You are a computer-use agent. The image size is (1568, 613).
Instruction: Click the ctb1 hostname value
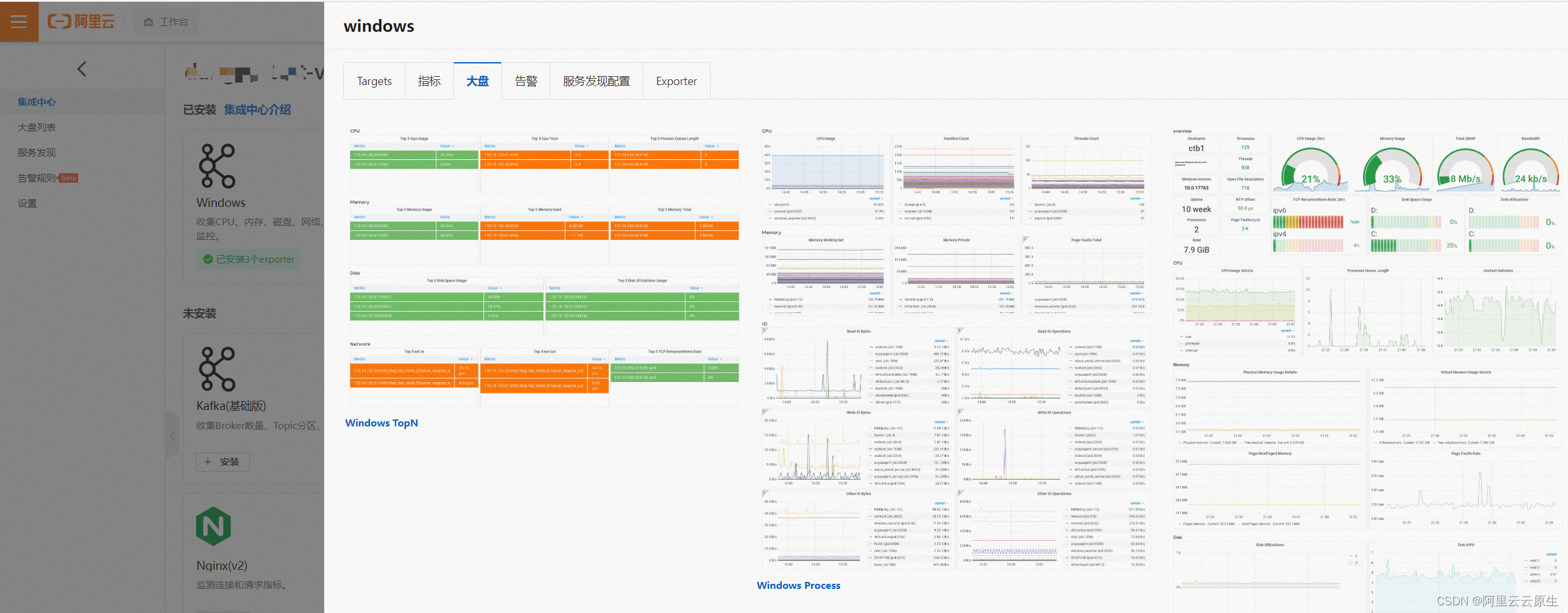pos(1196,148)
